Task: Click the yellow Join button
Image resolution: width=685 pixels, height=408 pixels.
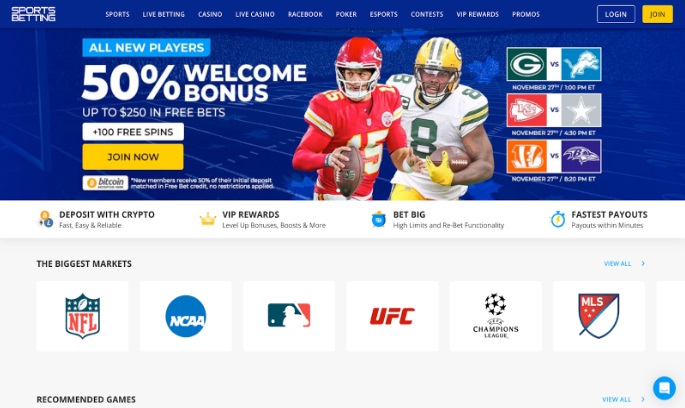Action: point(657,14)
